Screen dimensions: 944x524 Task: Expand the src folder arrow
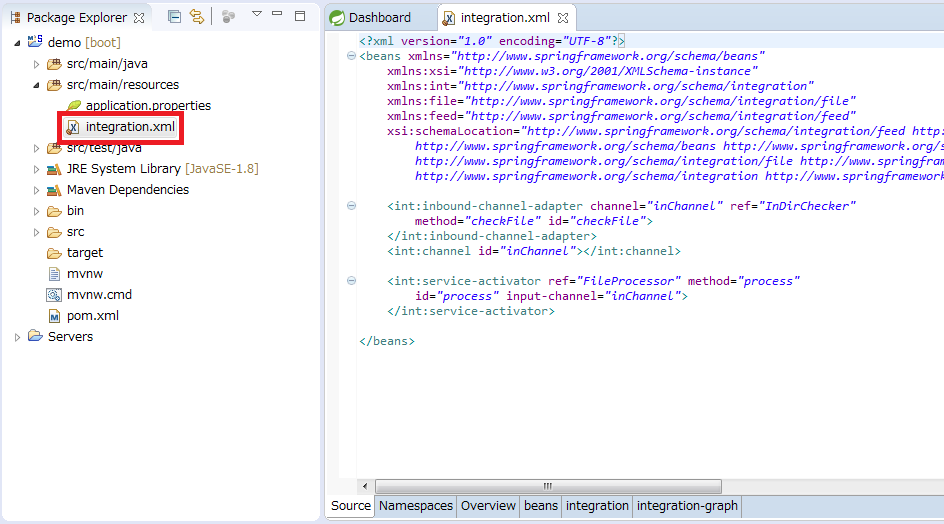tap(36, 232)
